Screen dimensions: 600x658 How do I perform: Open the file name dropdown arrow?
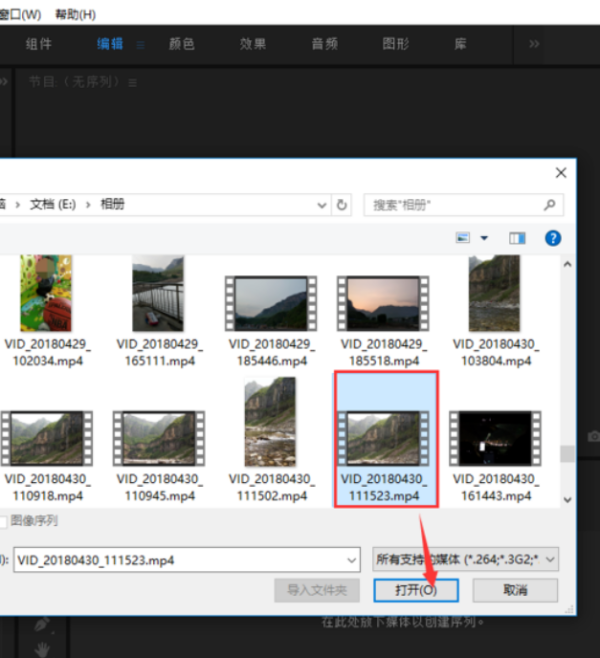[x=352, y=560]
